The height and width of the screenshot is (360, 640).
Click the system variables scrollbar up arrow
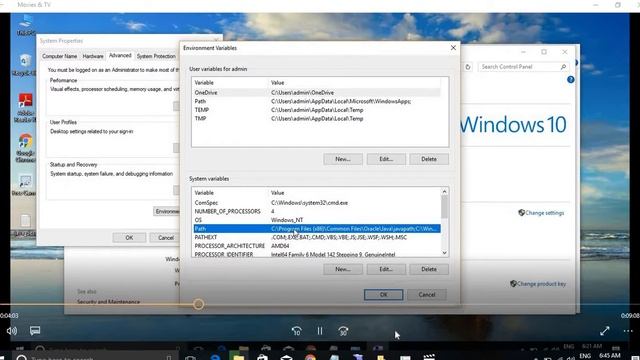(444, 191)
